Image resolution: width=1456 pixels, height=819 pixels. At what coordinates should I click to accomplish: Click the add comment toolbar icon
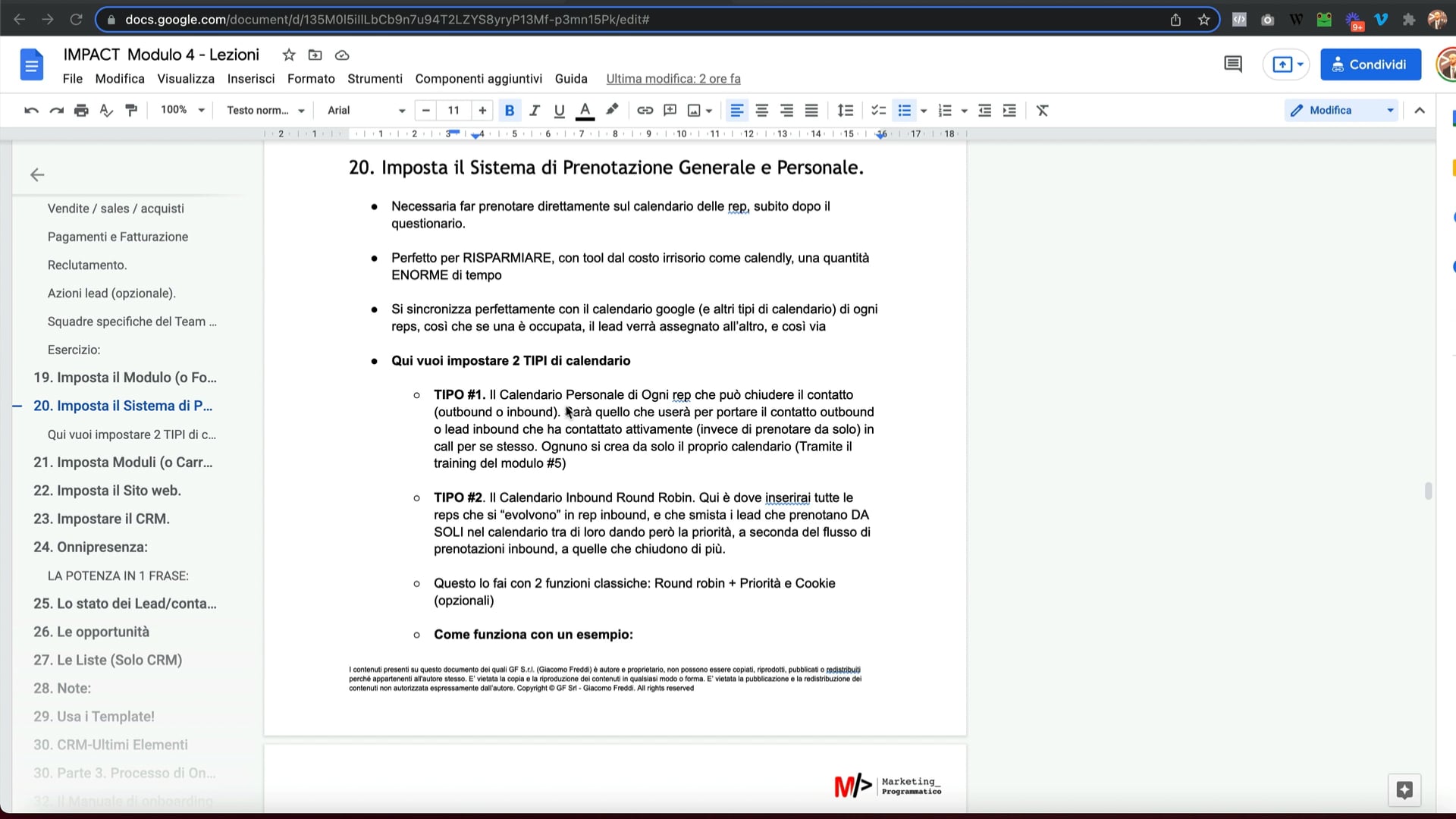[670, 111]
